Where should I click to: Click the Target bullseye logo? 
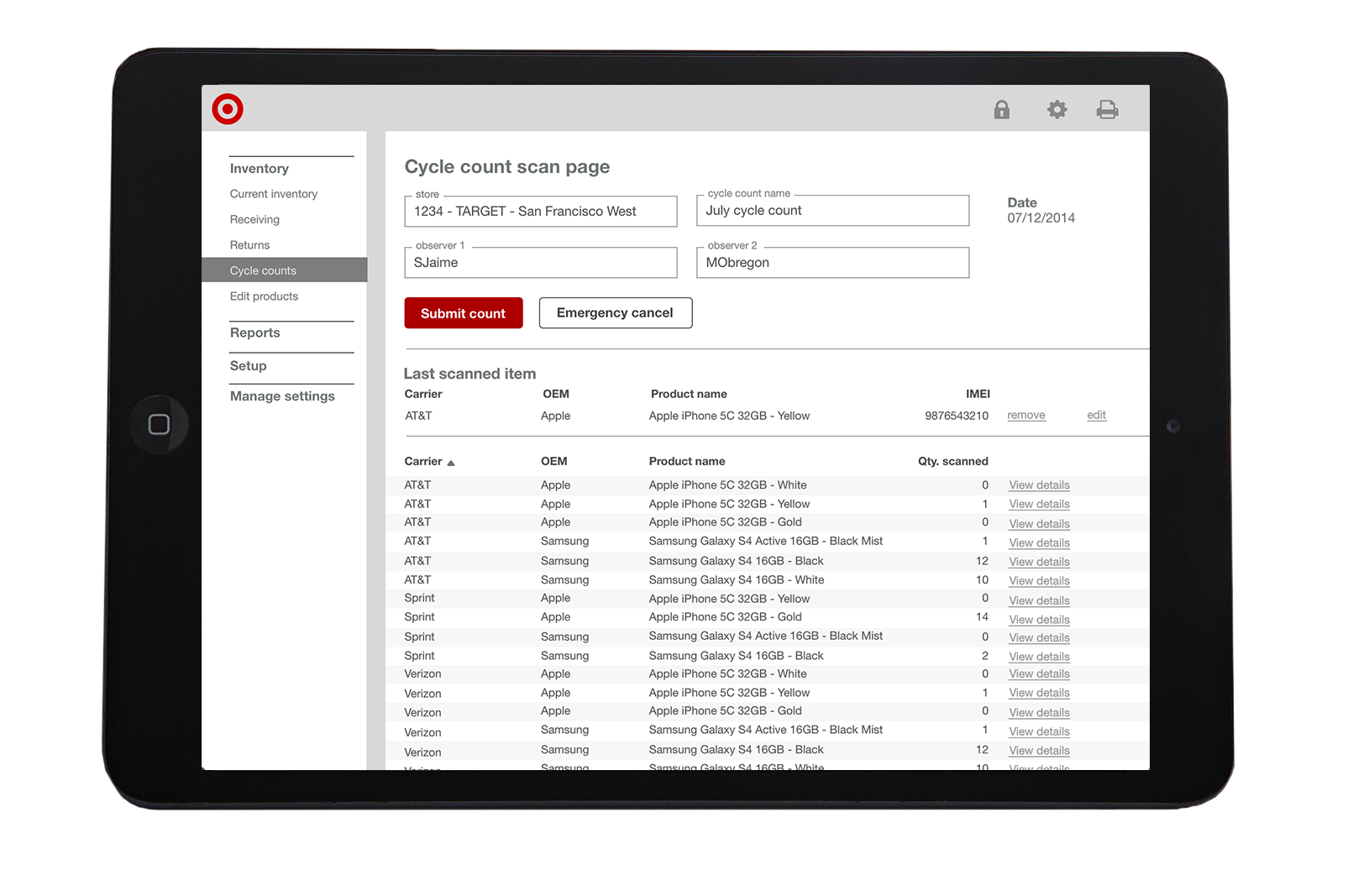click(228, 109)
